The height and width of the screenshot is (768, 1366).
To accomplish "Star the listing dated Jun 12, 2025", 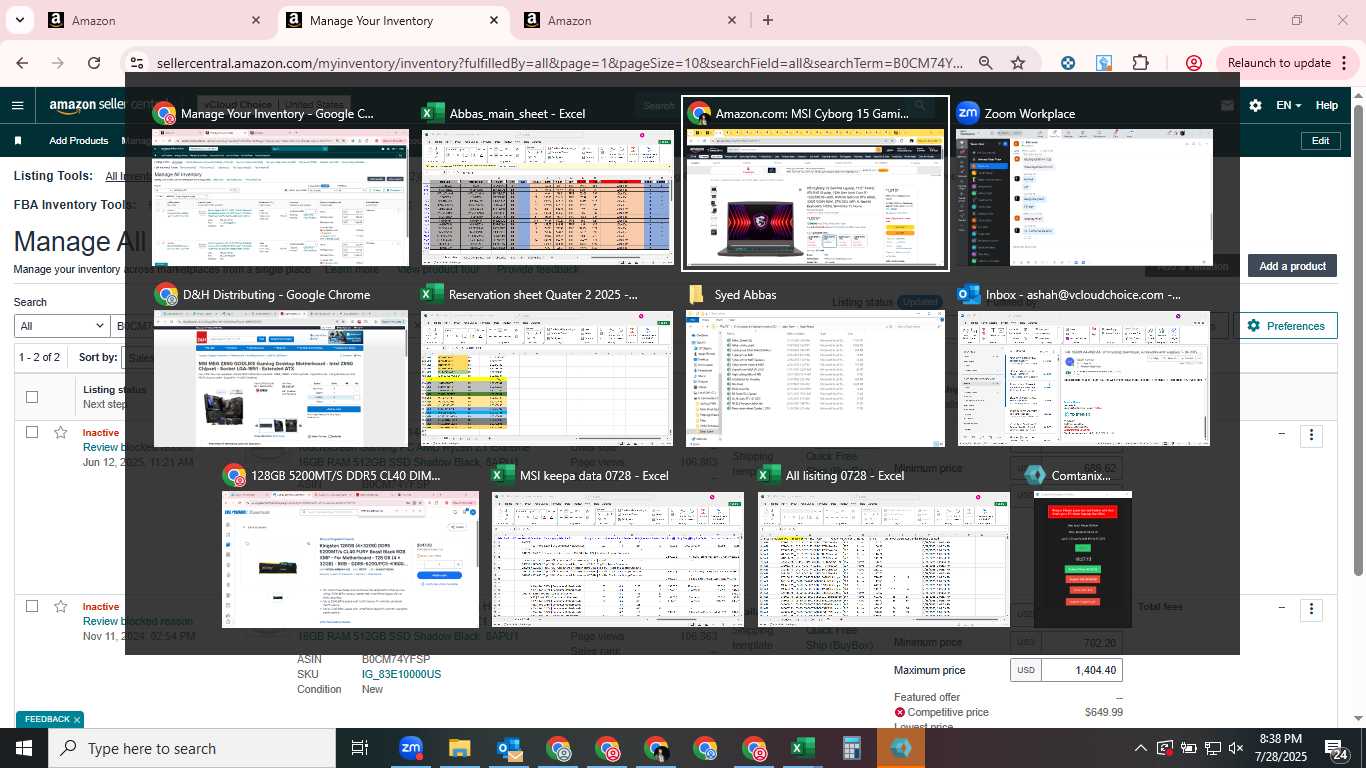I will 61,433.
